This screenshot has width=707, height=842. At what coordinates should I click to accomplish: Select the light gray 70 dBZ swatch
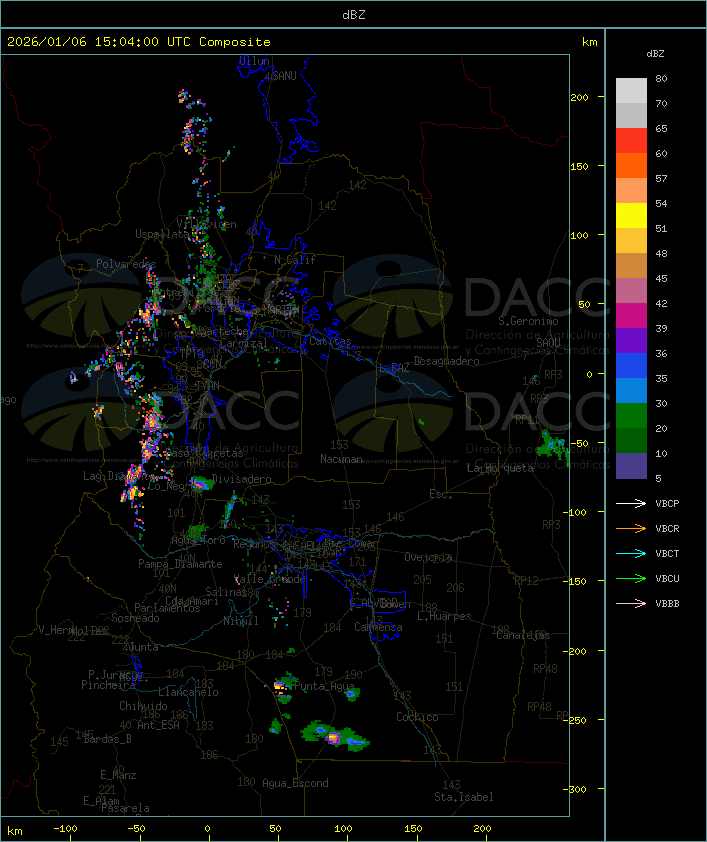[631, 91]
